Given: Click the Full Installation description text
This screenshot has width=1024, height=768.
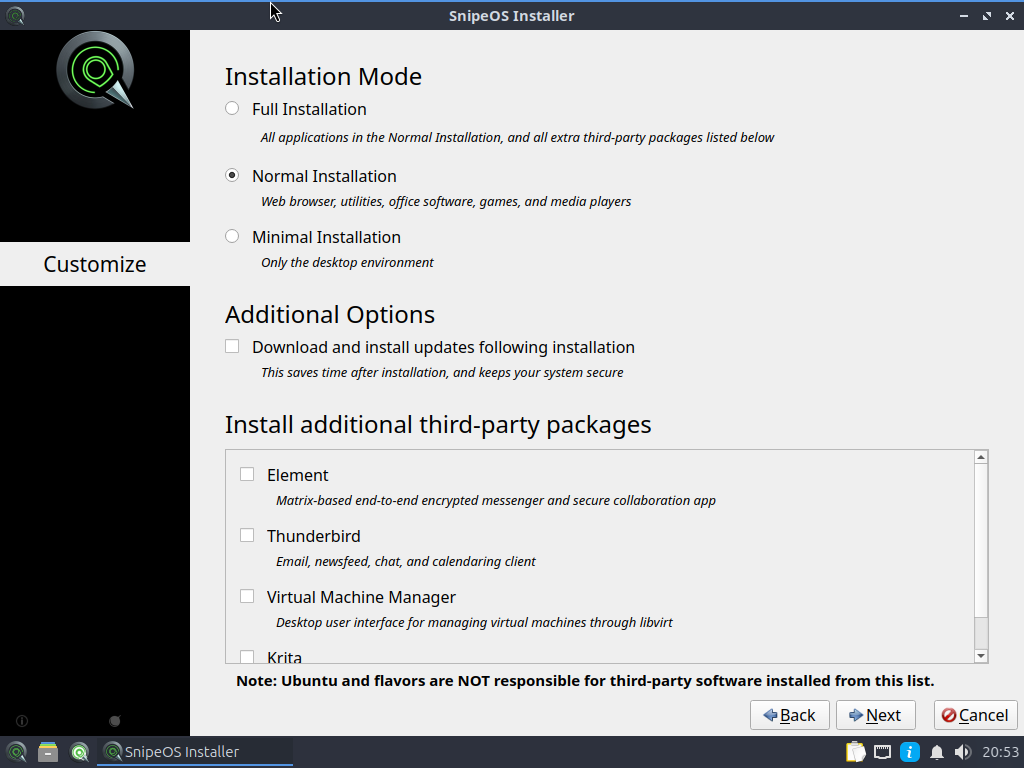Looking at the screenshot, I should (x=517, y=137).
